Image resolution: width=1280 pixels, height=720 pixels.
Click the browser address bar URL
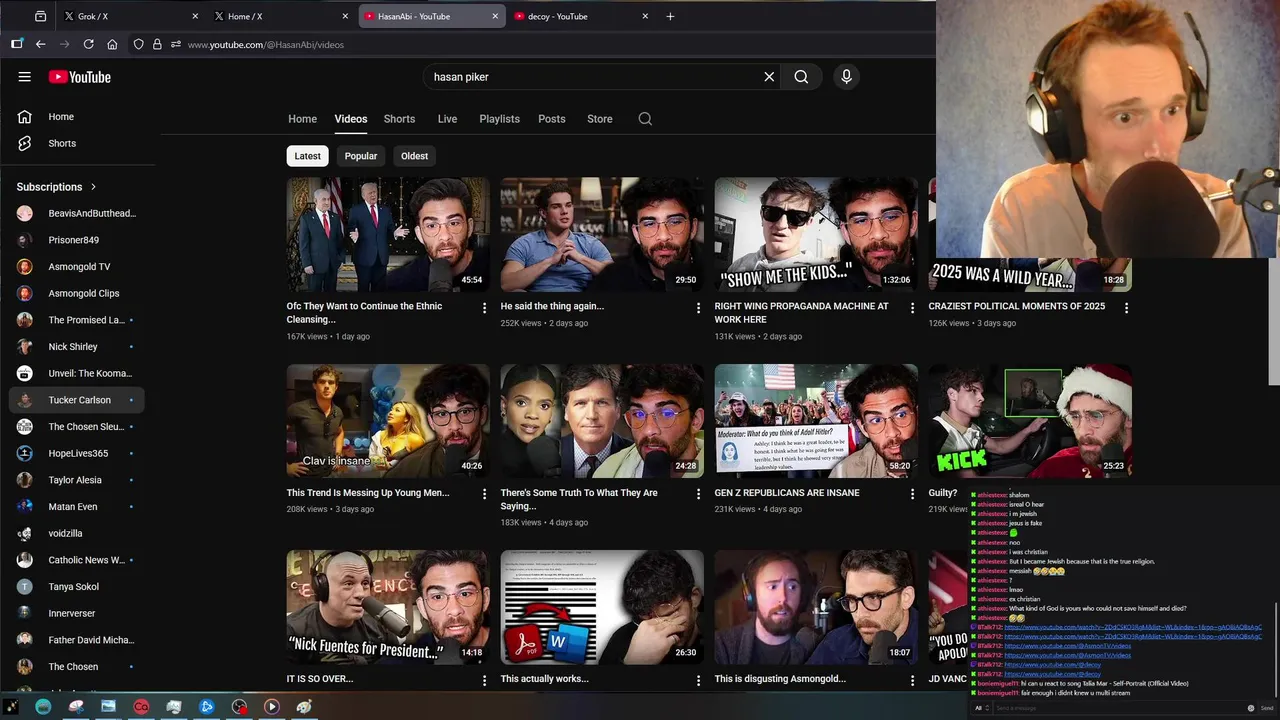[266, 44]
